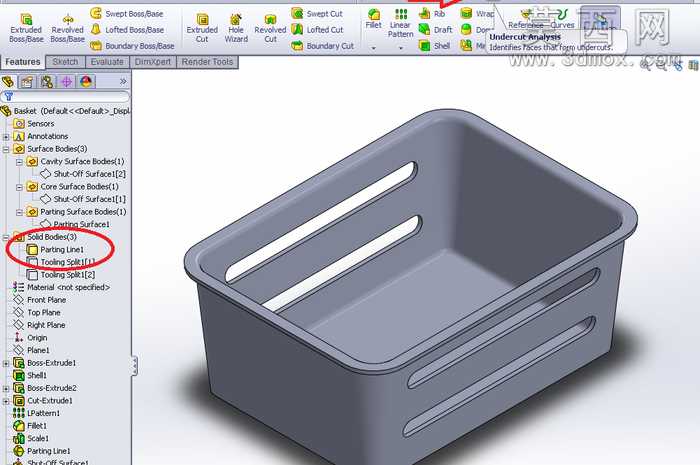This screenshot has width=700, height=465.
Task: Click the panel collapse handle on splitter
Action: (134, 365)
